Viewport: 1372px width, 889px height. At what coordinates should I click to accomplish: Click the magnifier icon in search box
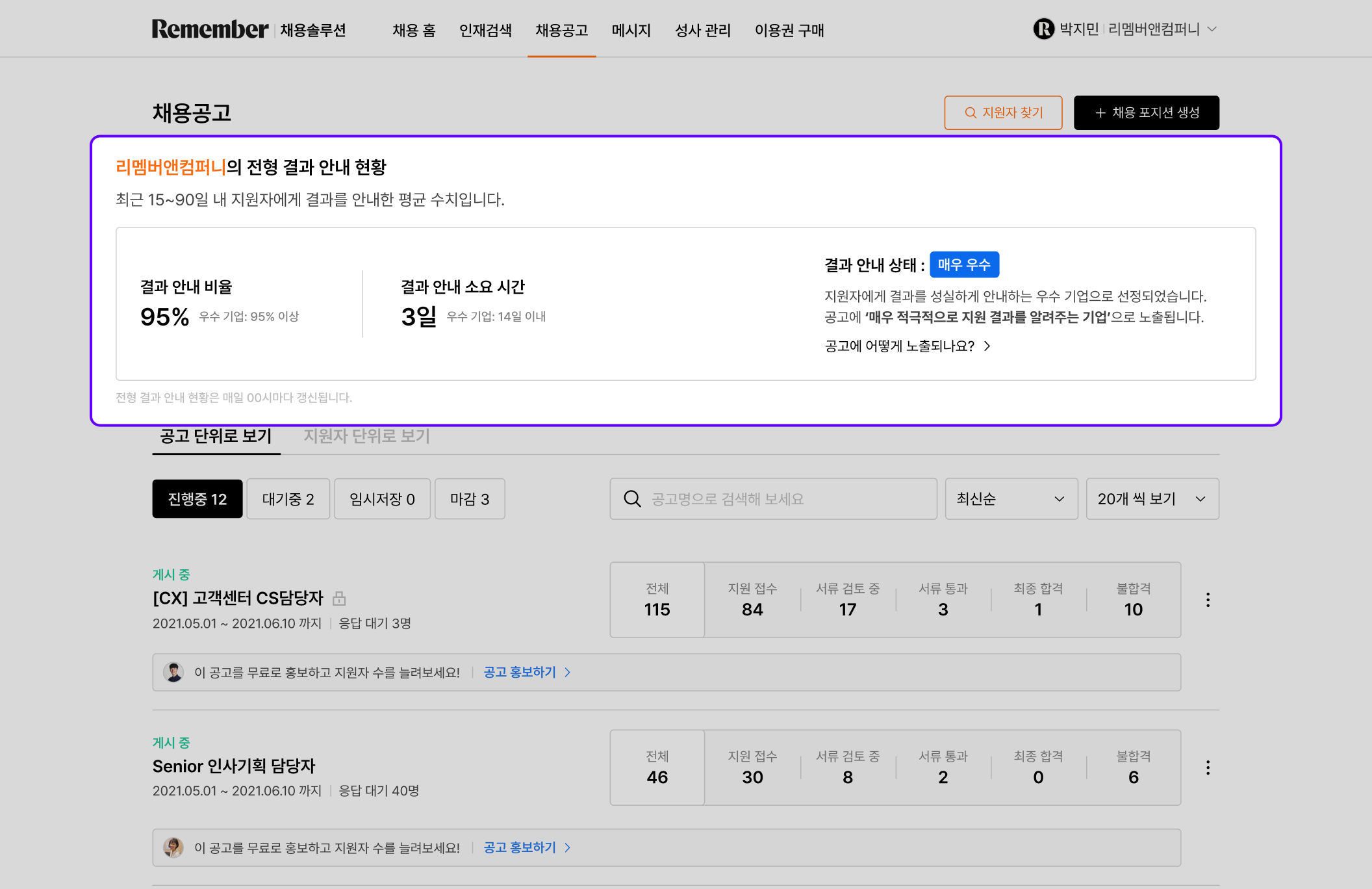[632, 498]
